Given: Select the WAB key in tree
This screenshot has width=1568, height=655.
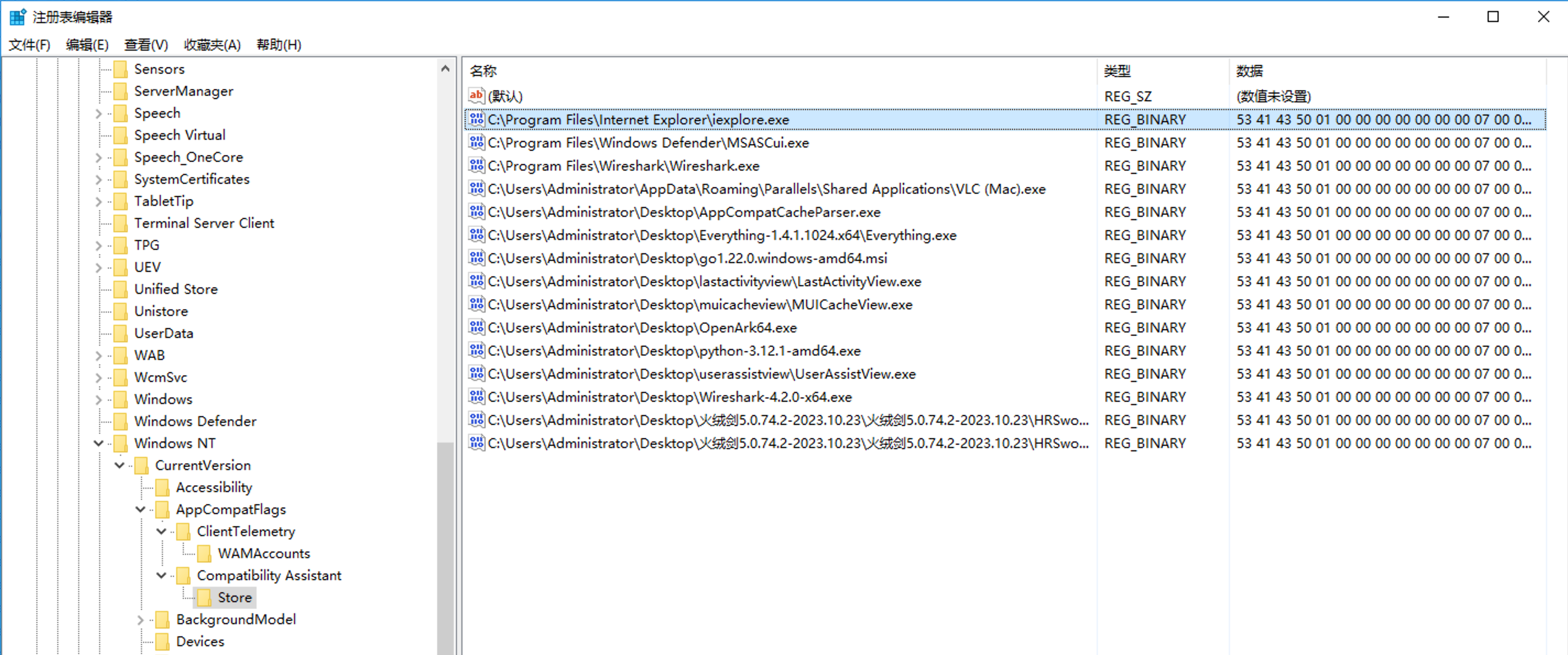Looking at the screenshot, I should pyautogui.click(x=150, y=356).
